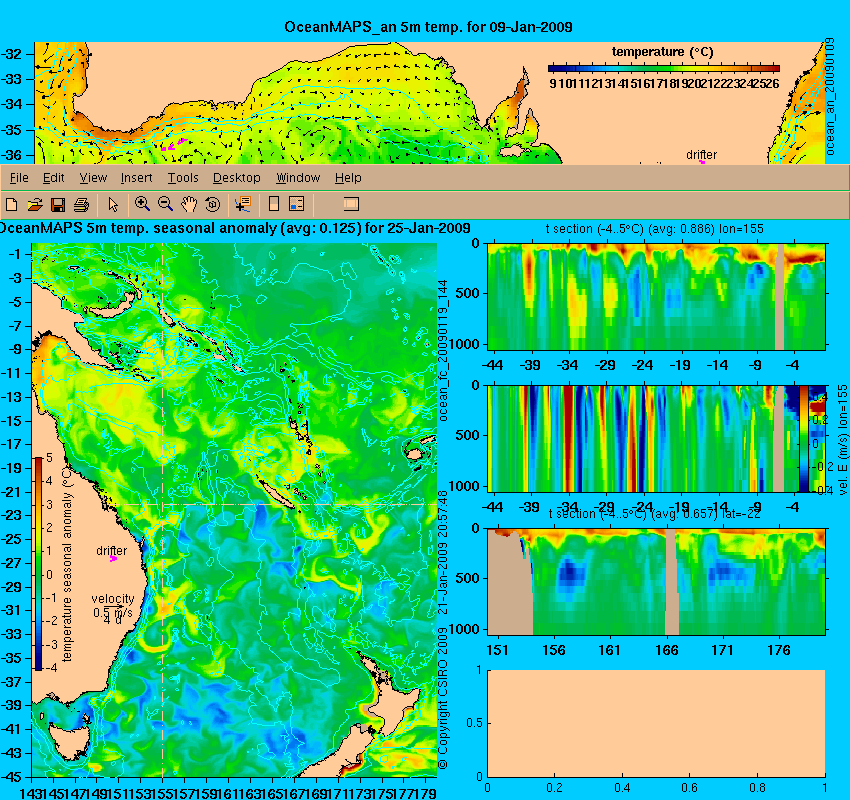Viewport: 850px width, 800px height.
Task: Click the temperature section plot for lon=155
Action: point(656,296)
